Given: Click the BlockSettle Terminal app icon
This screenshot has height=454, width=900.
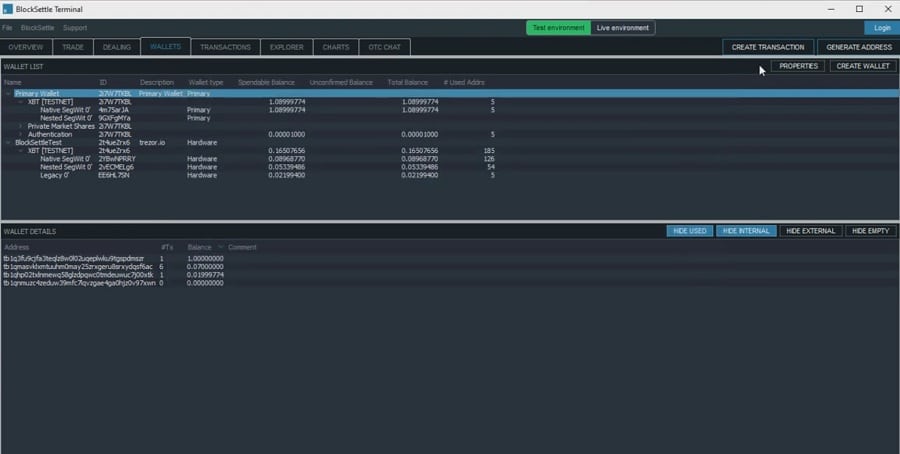Looking at the screenshot, I should 7,9.
